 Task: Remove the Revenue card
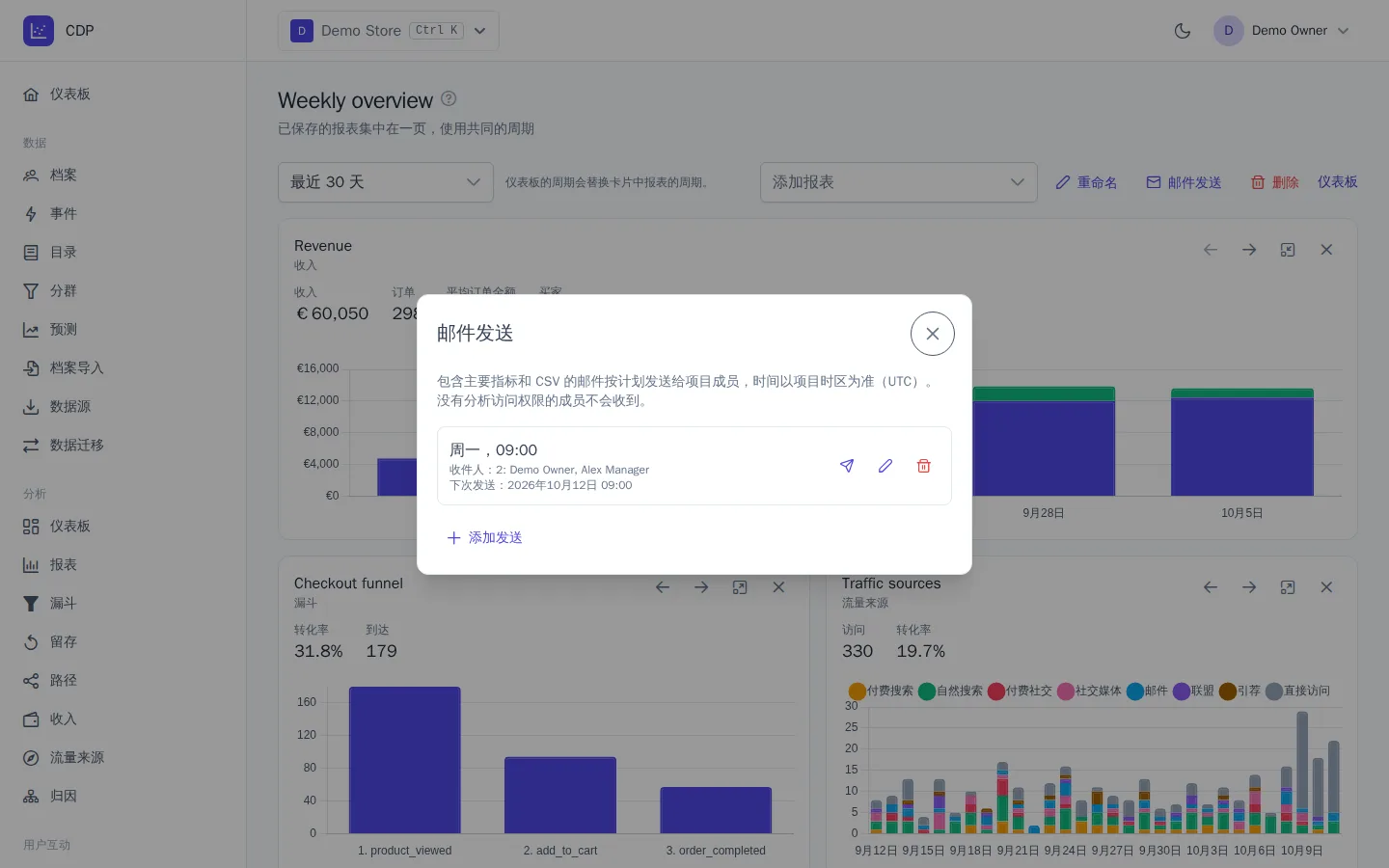click(1326, 250)
